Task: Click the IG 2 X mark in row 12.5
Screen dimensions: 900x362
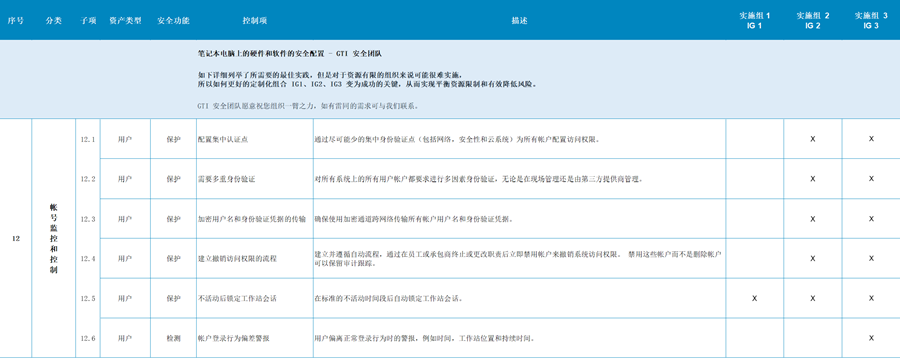Action: point(813,298)
